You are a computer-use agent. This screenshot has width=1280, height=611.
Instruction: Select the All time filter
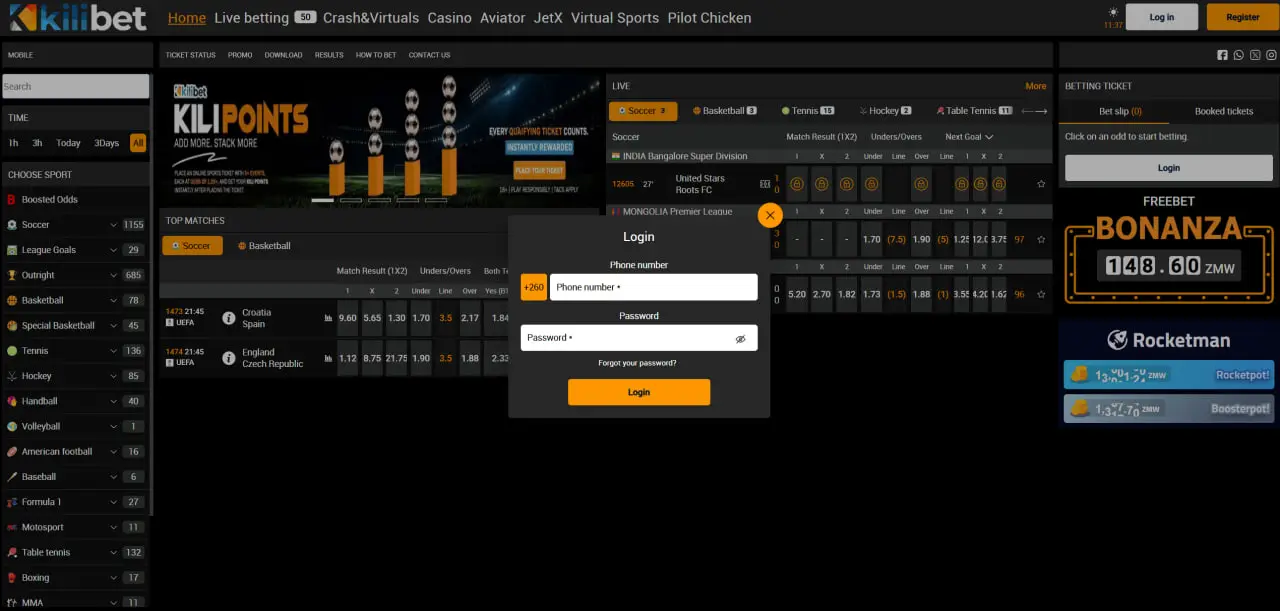click(137, 143)
